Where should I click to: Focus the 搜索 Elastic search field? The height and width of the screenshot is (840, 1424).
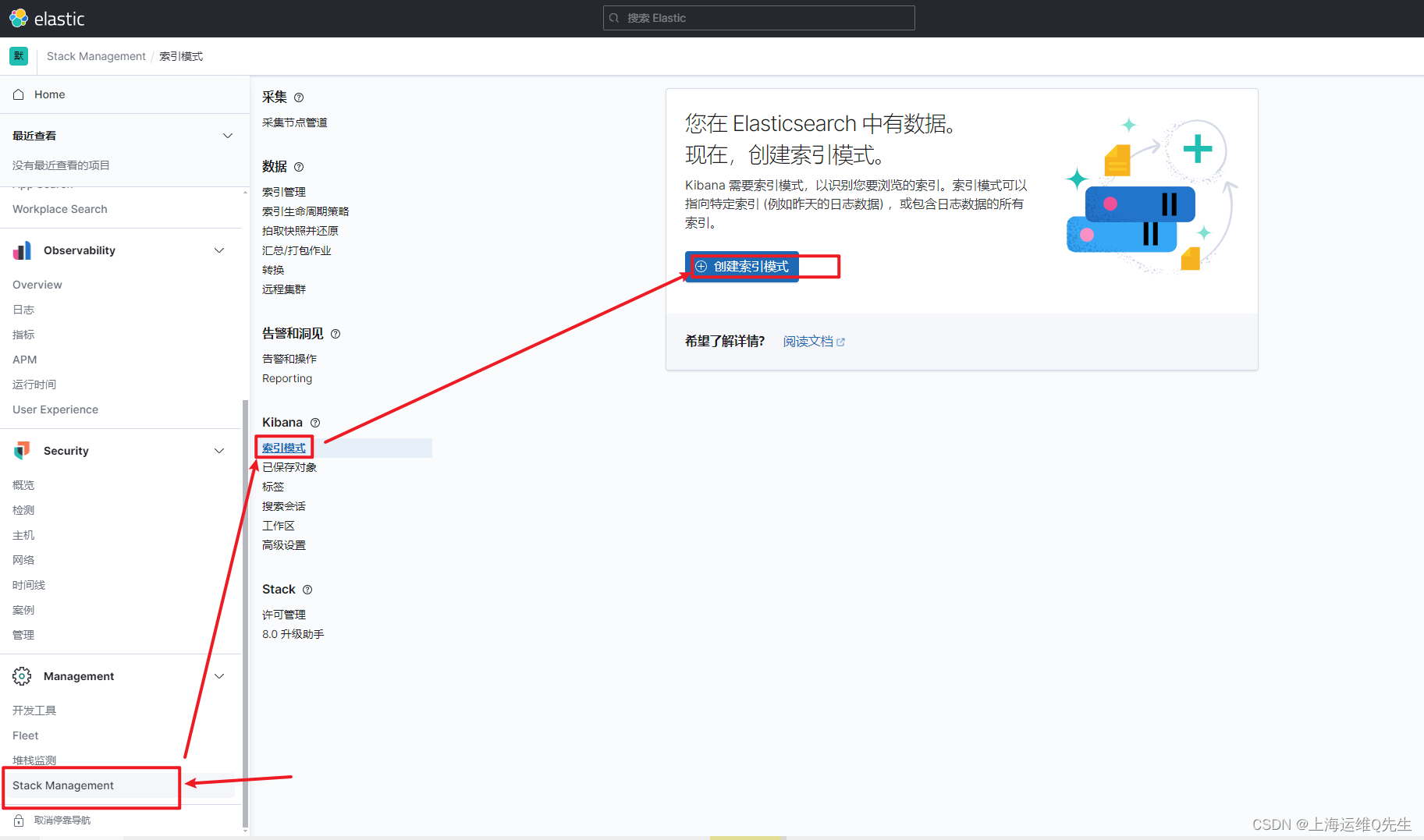[758, 18]
